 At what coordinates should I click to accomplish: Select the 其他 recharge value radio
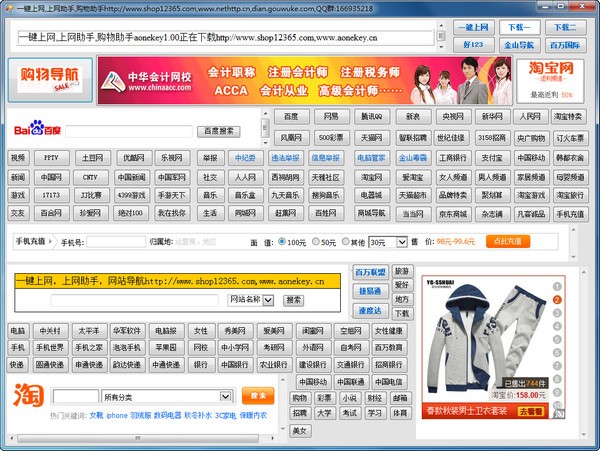(x=346, y=241)
